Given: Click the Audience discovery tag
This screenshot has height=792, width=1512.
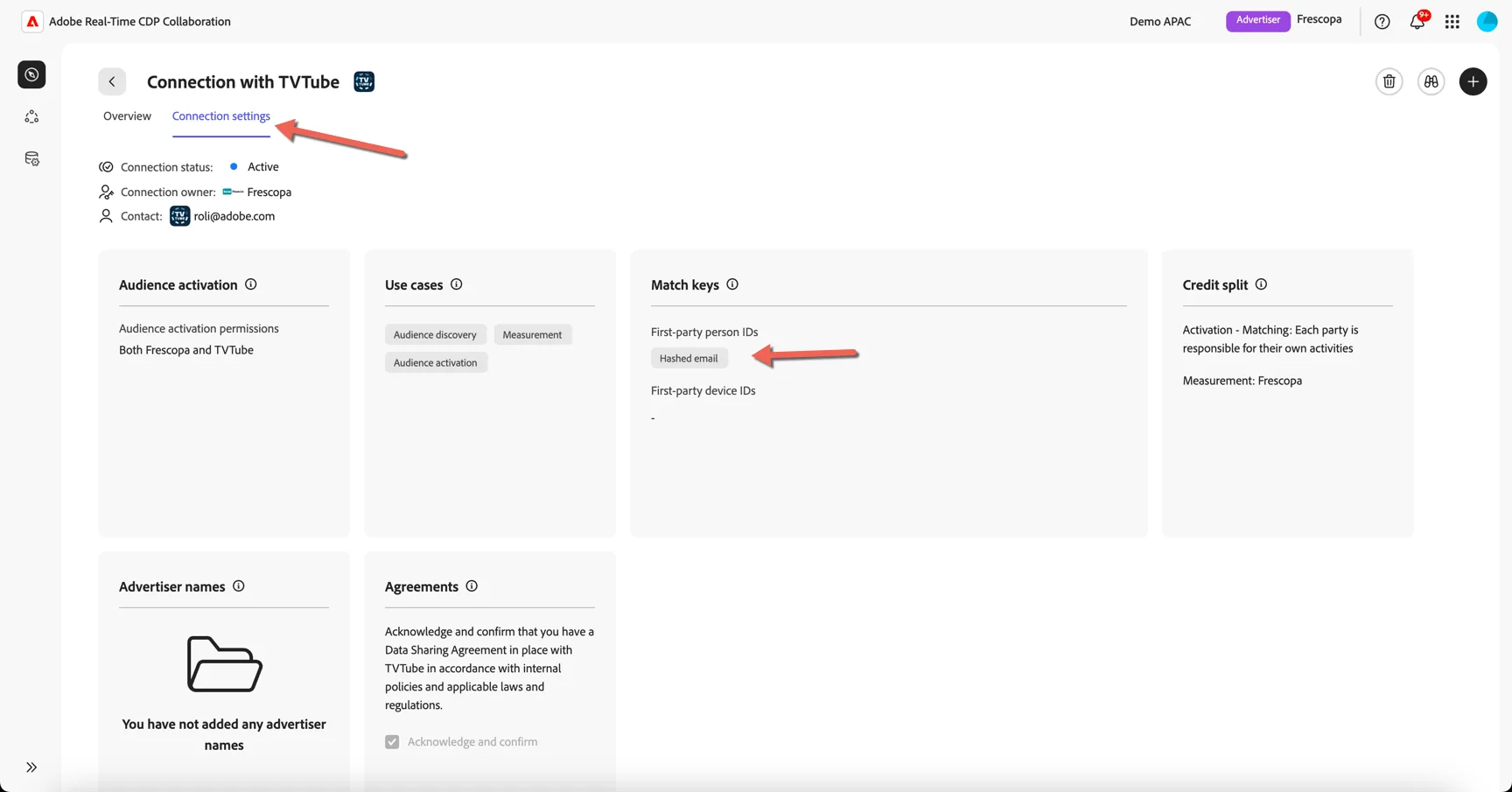Looking at the screenshot, I should click(x=435, y=334).
